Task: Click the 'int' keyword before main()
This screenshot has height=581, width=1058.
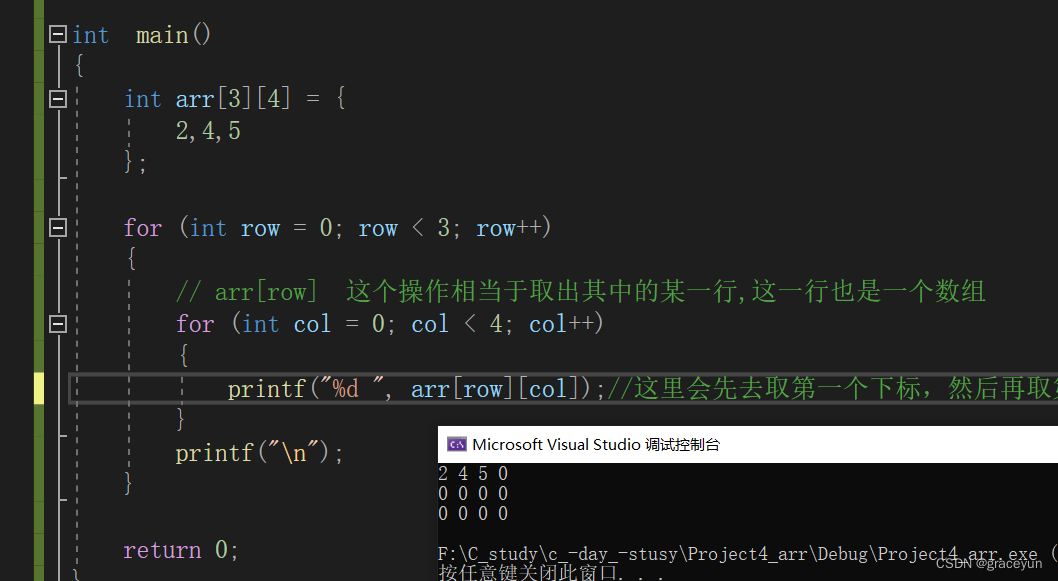Action: click(x=90, y=34)
